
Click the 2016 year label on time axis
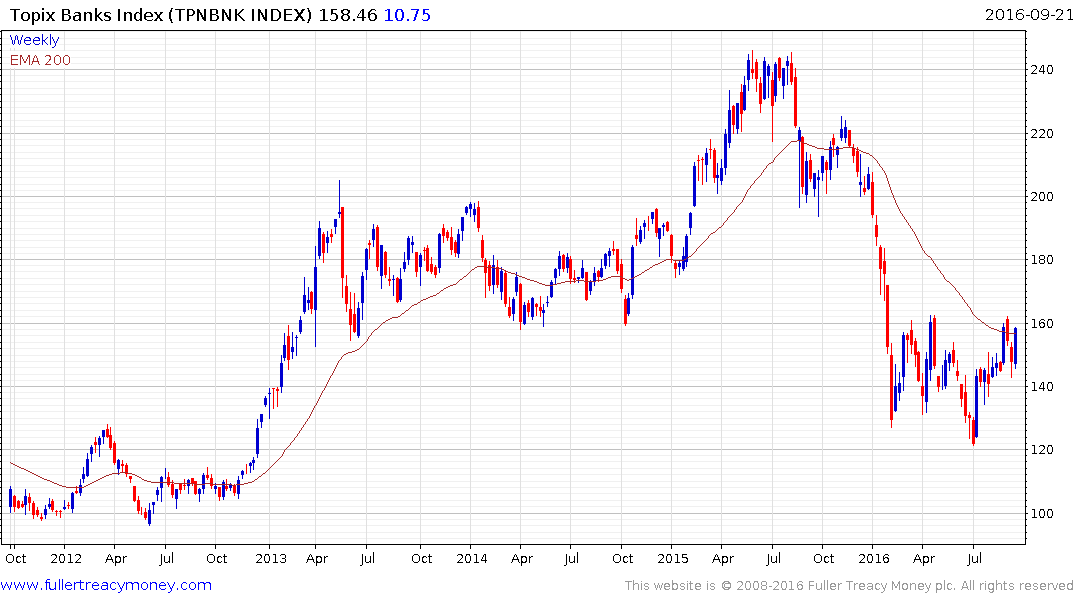pyautogui.click(x=873, y=558)
